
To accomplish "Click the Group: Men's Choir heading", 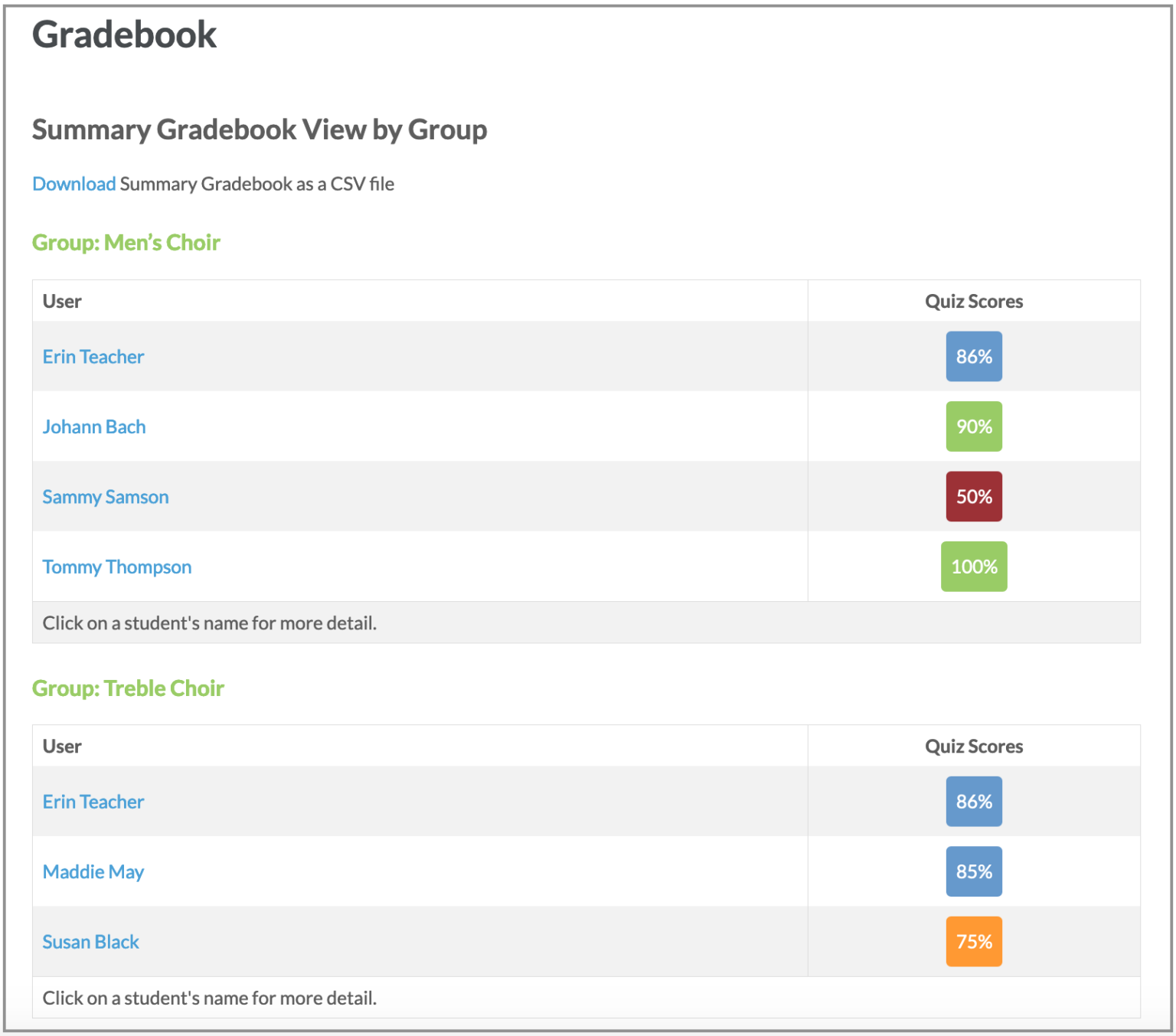I will tap(126, 242).
